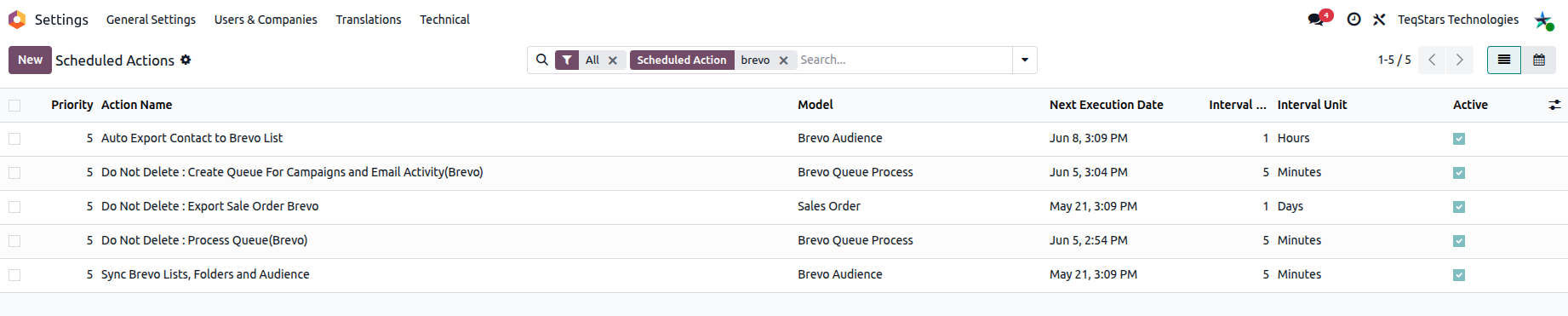This screenshot has height=316, width=1568.
Task: Click Hours interval unit cell
Action: click(1293, 138)
